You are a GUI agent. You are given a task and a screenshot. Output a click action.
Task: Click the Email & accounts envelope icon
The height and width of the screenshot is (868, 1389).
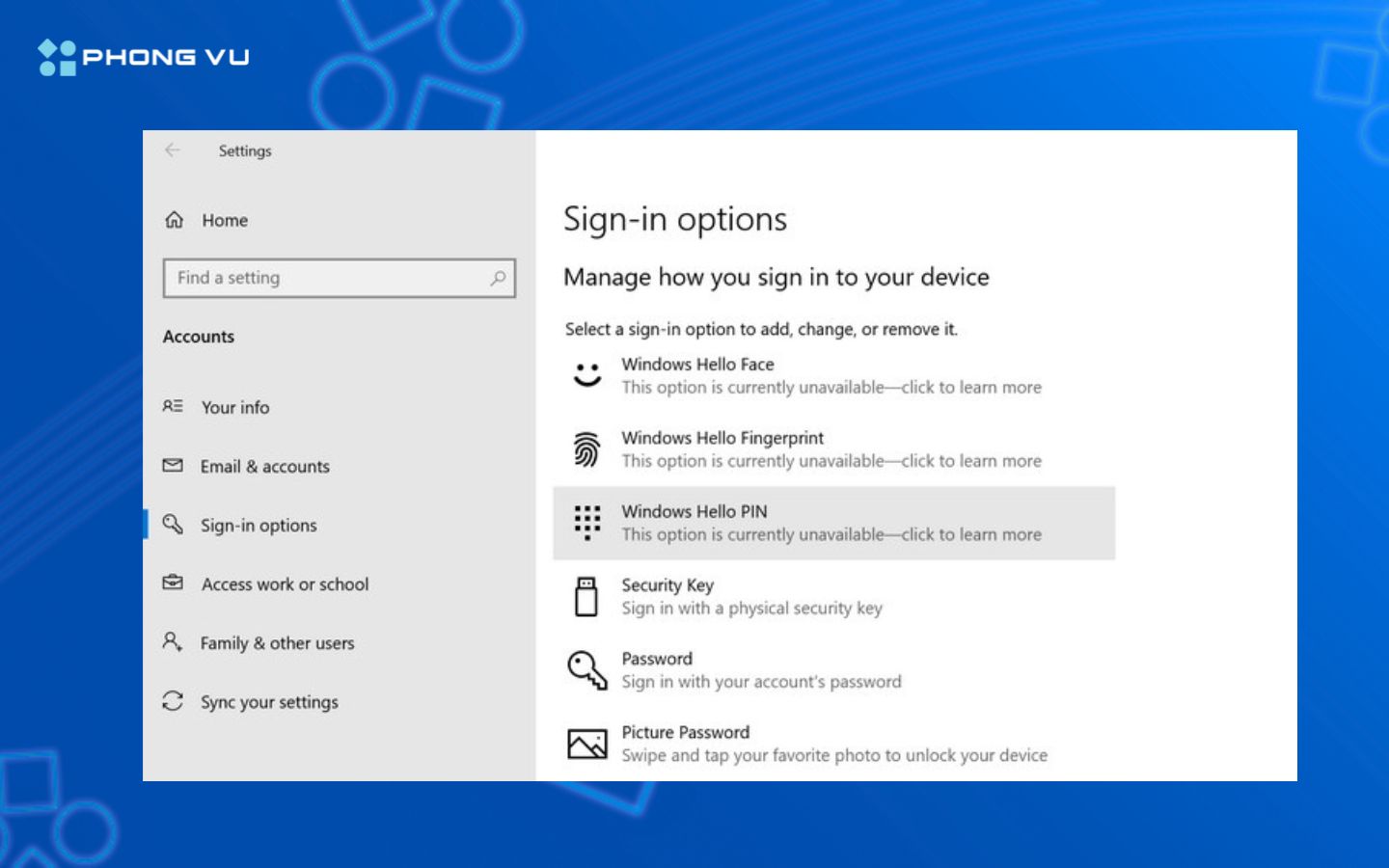(174, 466)
